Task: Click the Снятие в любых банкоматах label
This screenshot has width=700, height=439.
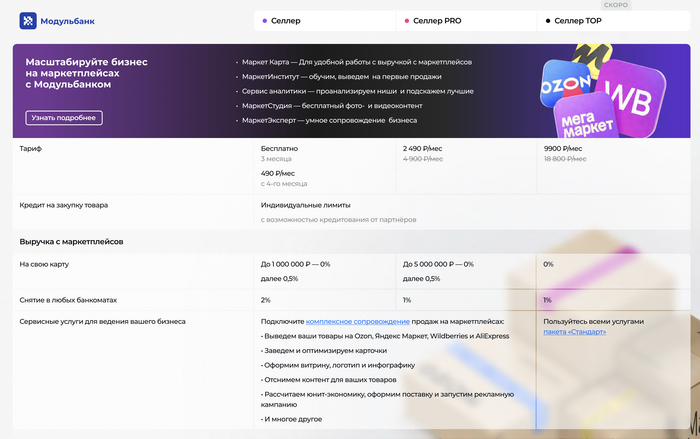Action: pyautogui.click(x=68, y=300)
